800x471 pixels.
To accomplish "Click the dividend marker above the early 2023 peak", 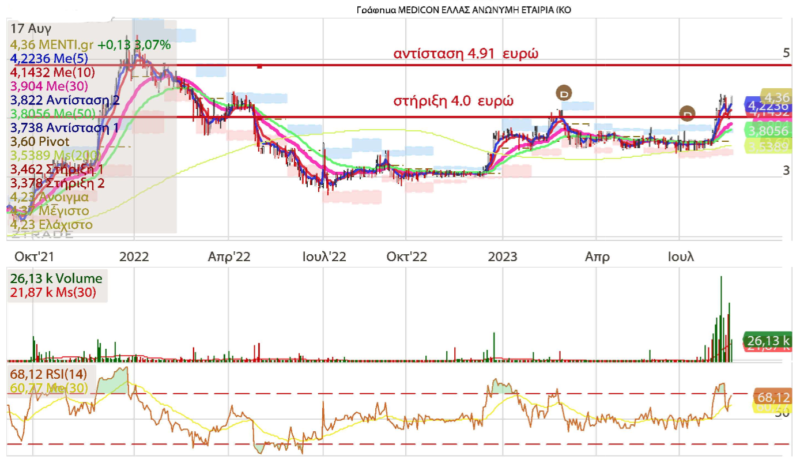I will click(x=564, y=92).
